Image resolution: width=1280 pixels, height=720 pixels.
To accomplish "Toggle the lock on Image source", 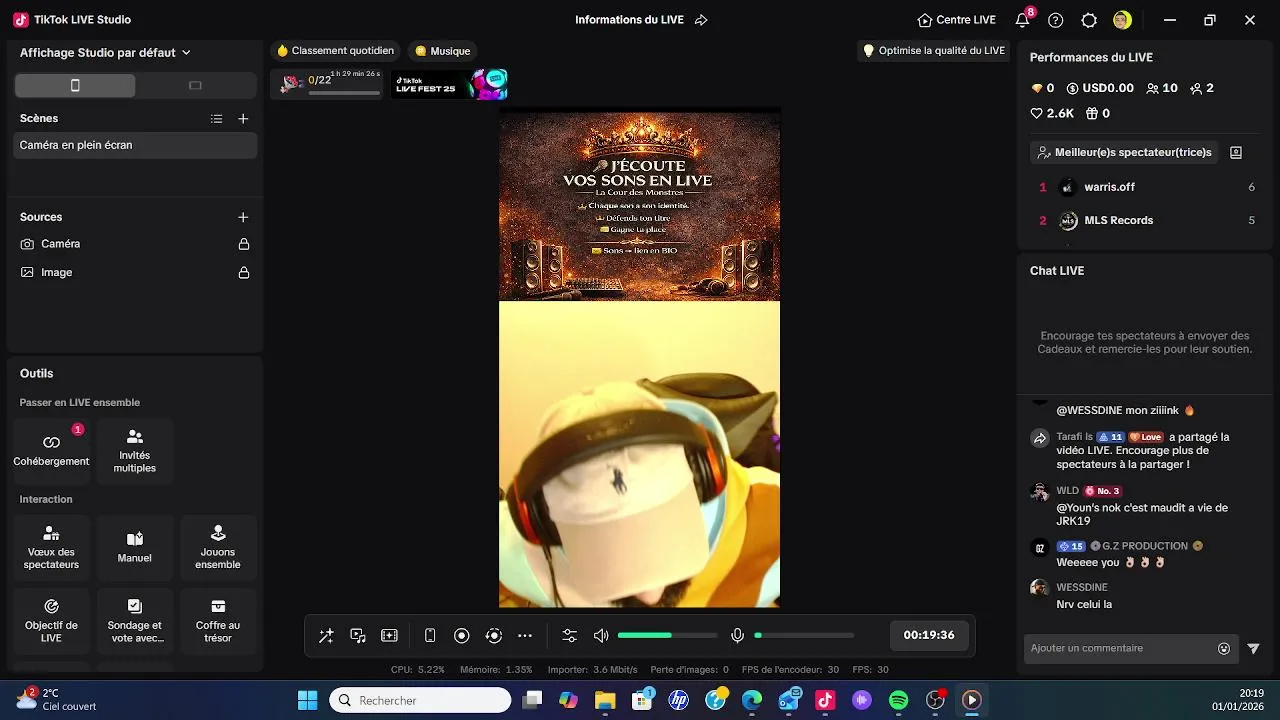I will (244, 272).
